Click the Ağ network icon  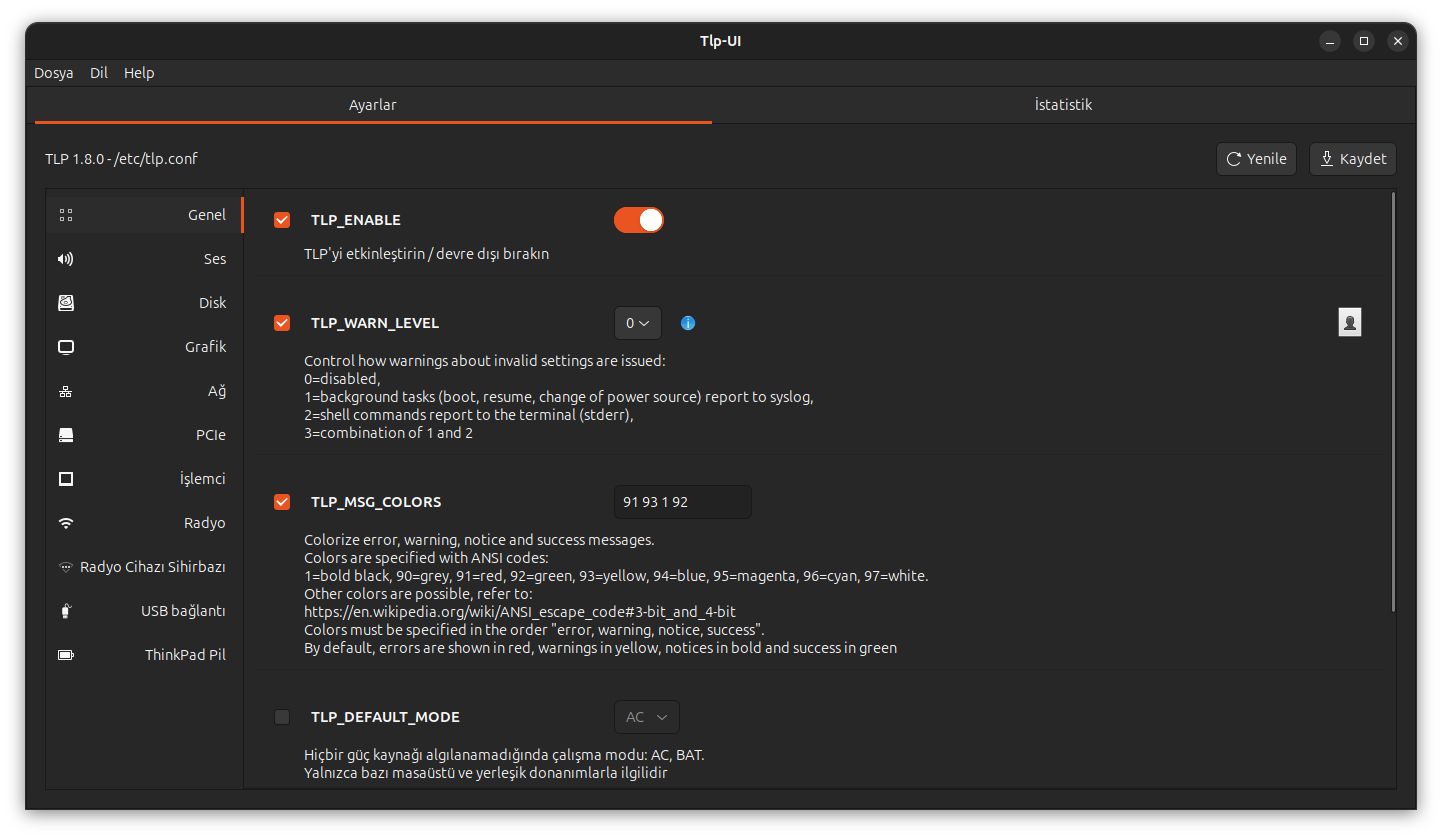[66, 391]
